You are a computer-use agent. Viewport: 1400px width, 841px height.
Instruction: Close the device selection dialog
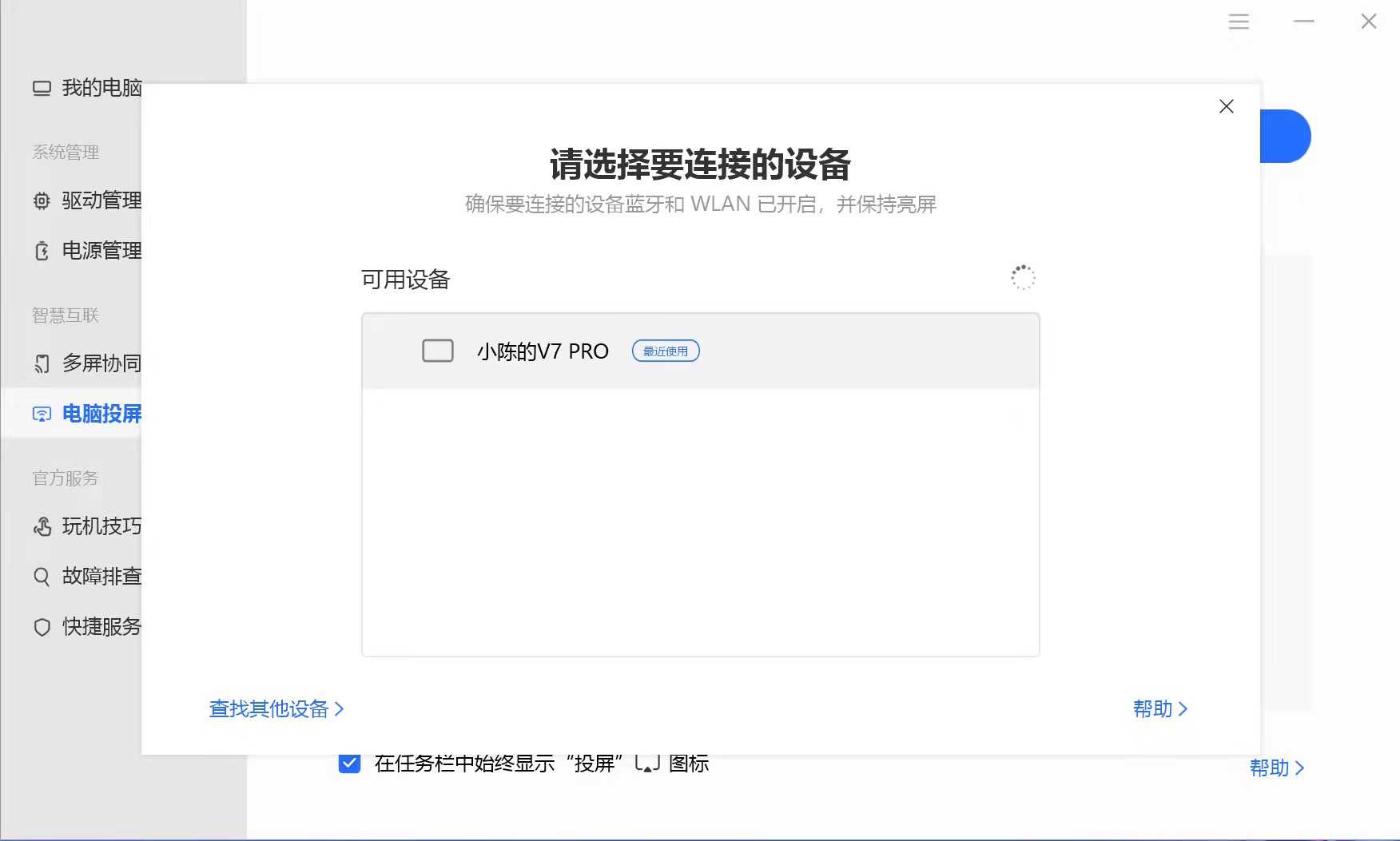1227,106
